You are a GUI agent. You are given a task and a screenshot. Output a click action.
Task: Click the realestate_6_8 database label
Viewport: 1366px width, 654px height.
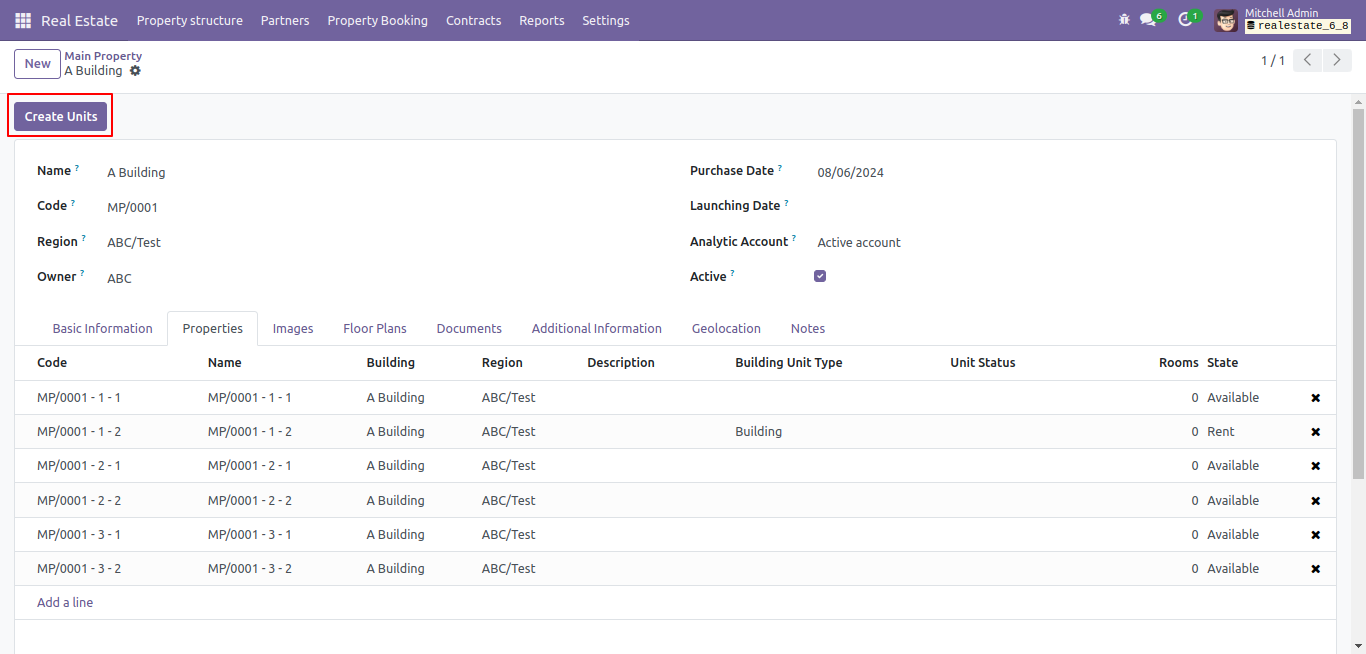[x=1298, y=26]
